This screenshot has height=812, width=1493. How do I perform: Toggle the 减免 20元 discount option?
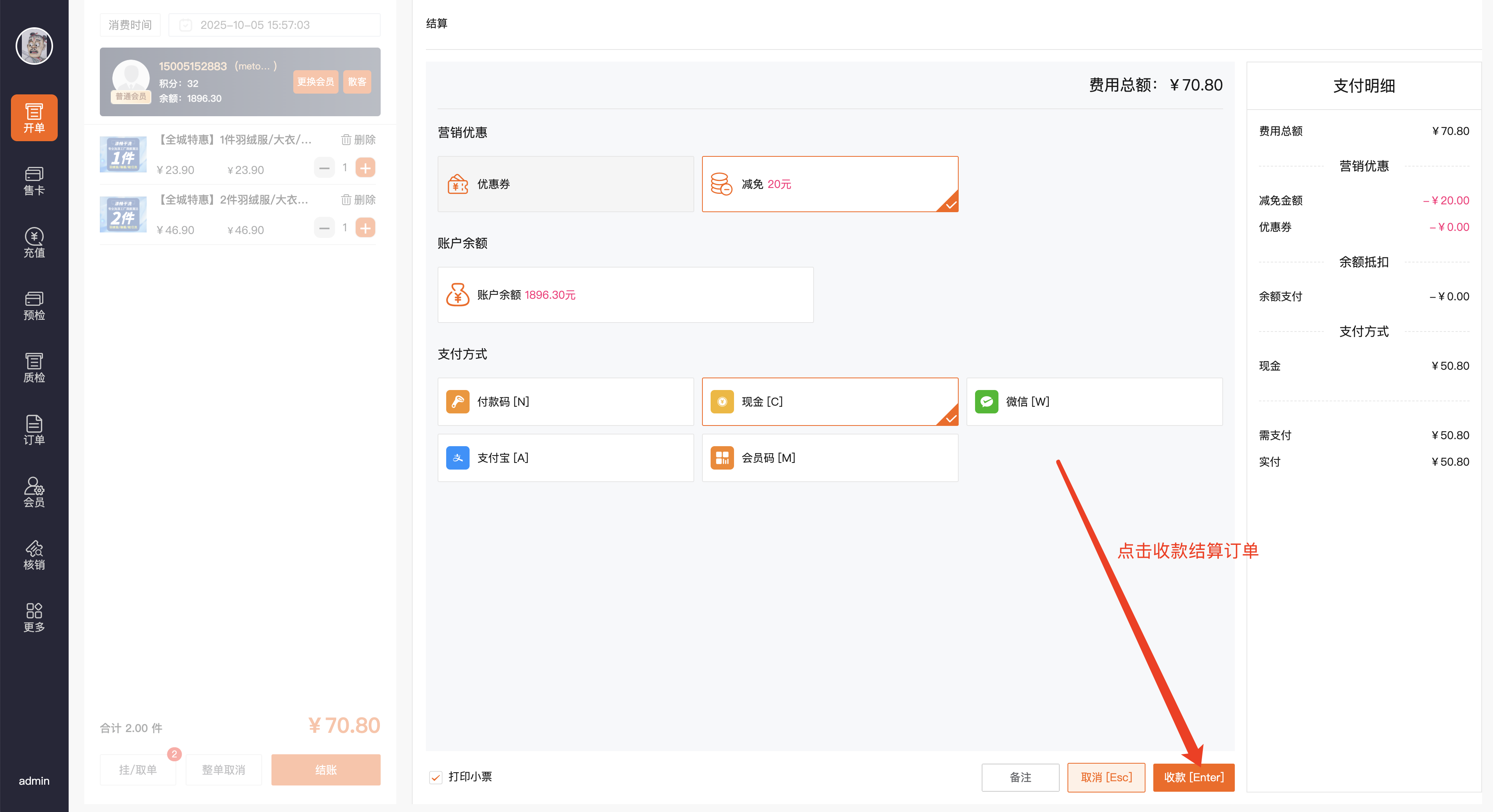(830, 184)
